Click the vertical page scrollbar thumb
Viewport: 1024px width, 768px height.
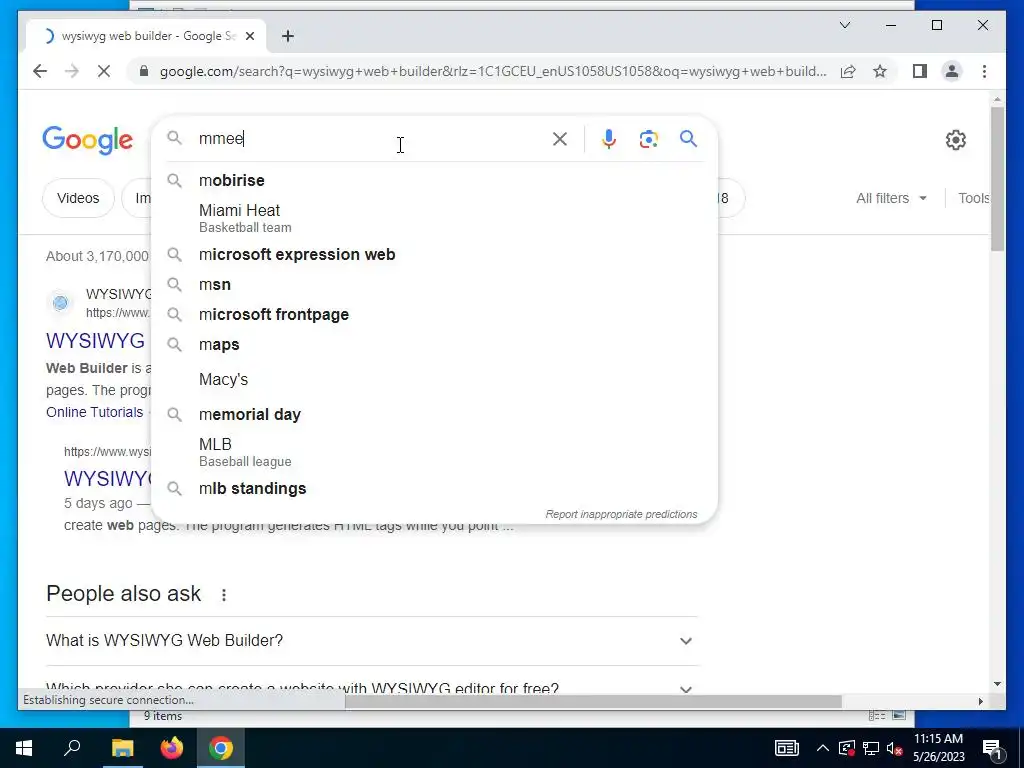pyautogui.click(x=997, y=178)
